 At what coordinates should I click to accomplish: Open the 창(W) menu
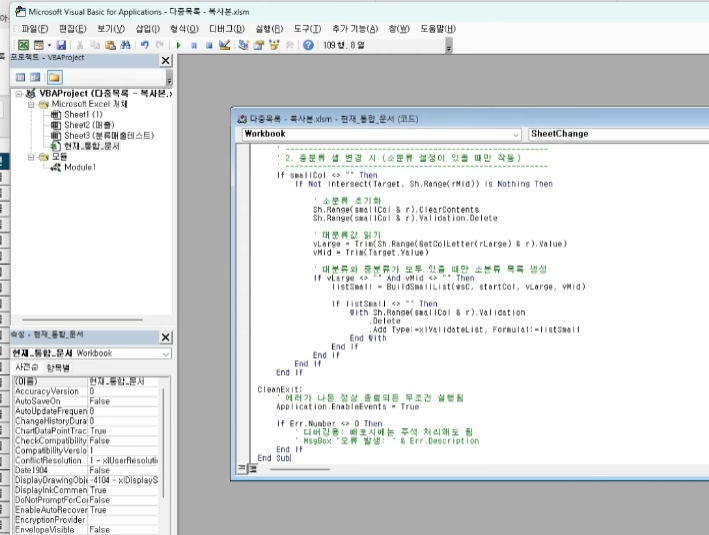point(399,29)
